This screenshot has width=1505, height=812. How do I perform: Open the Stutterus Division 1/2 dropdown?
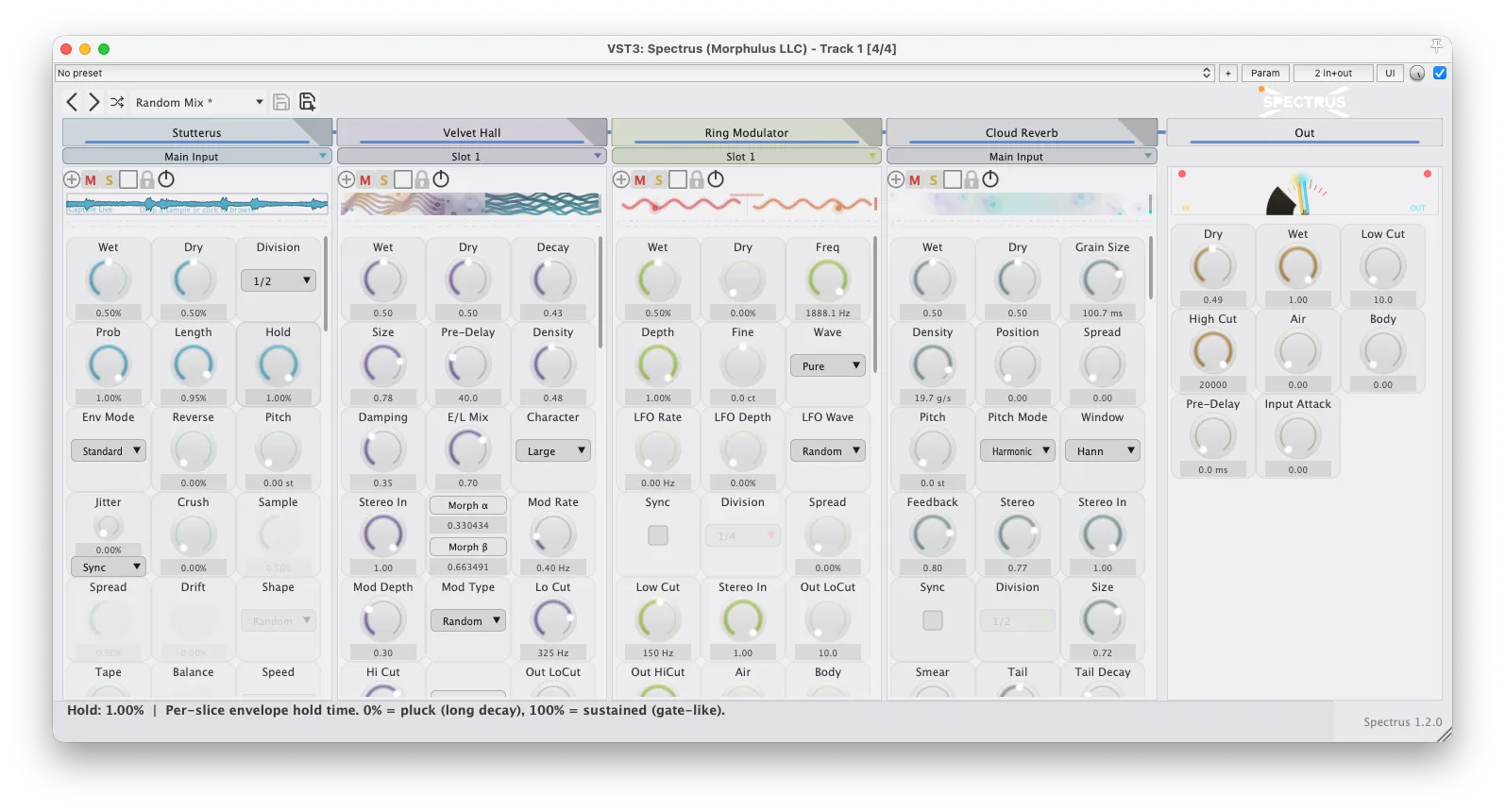tap(279, 280)
